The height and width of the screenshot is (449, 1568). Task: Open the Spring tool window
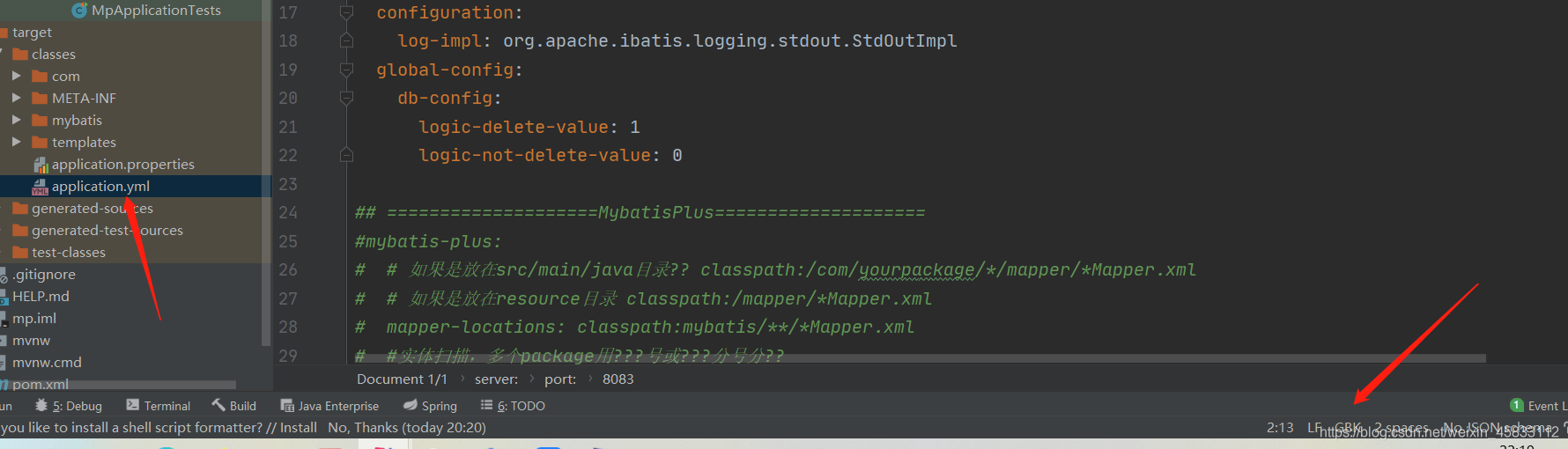click(430, 406)
